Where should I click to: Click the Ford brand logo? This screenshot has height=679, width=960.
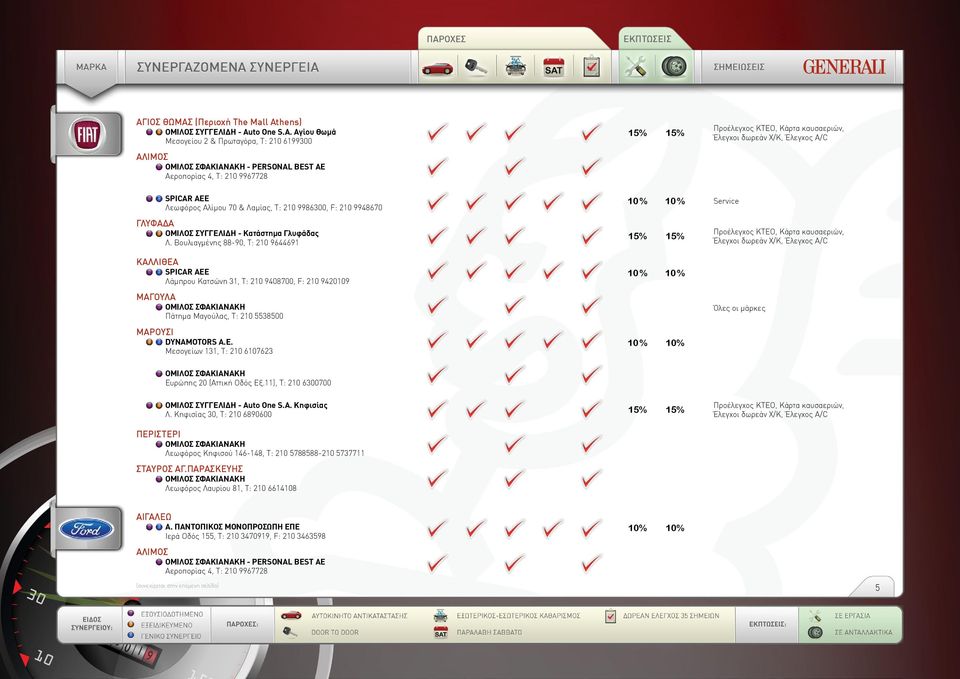pyautogui.click(x=86, y=529)
